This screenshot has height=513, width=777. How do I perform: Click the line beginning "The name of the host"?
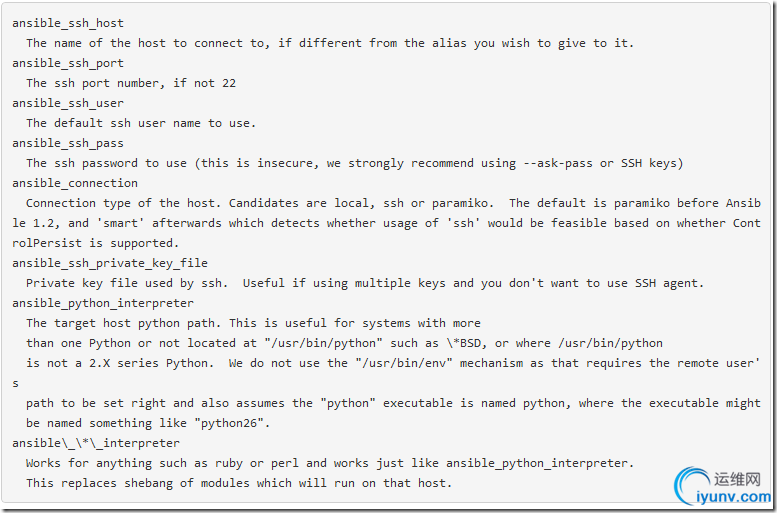point(330,43)
